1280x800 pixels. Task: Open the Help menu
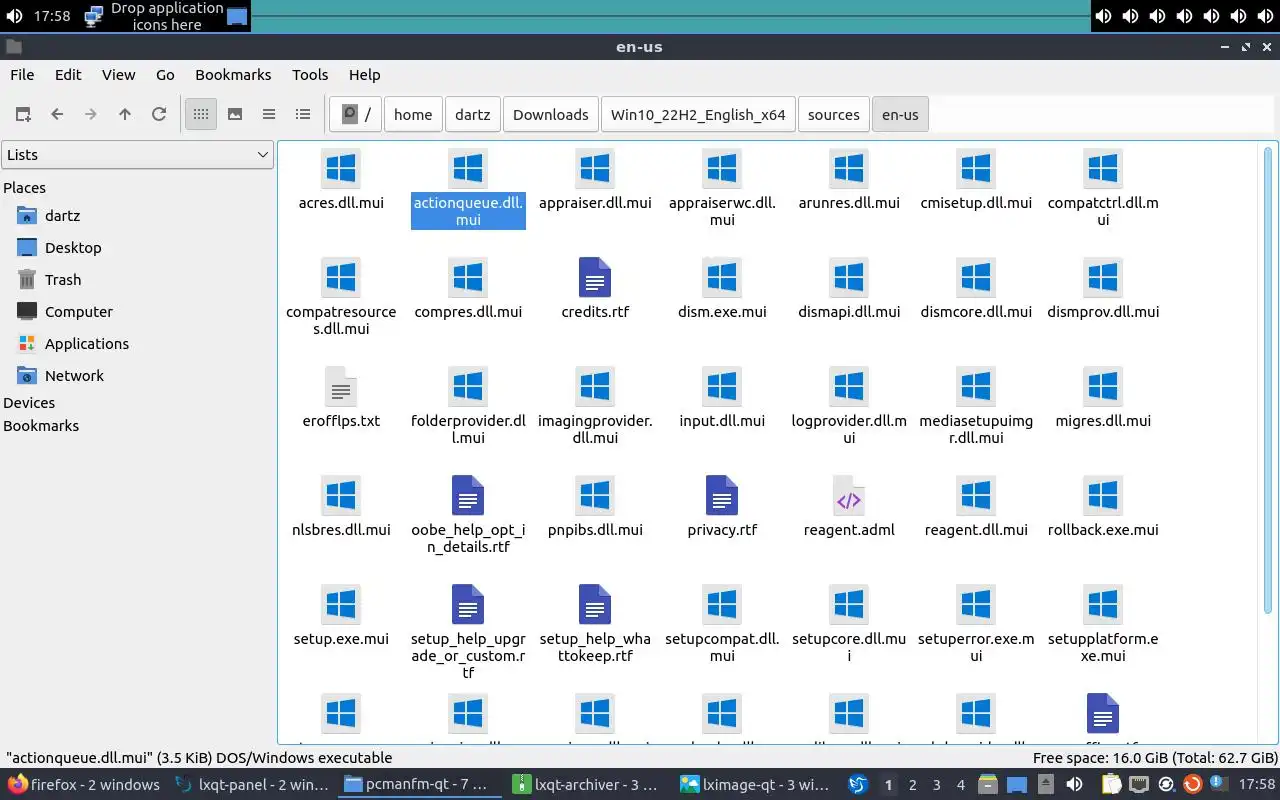(364, 74)
